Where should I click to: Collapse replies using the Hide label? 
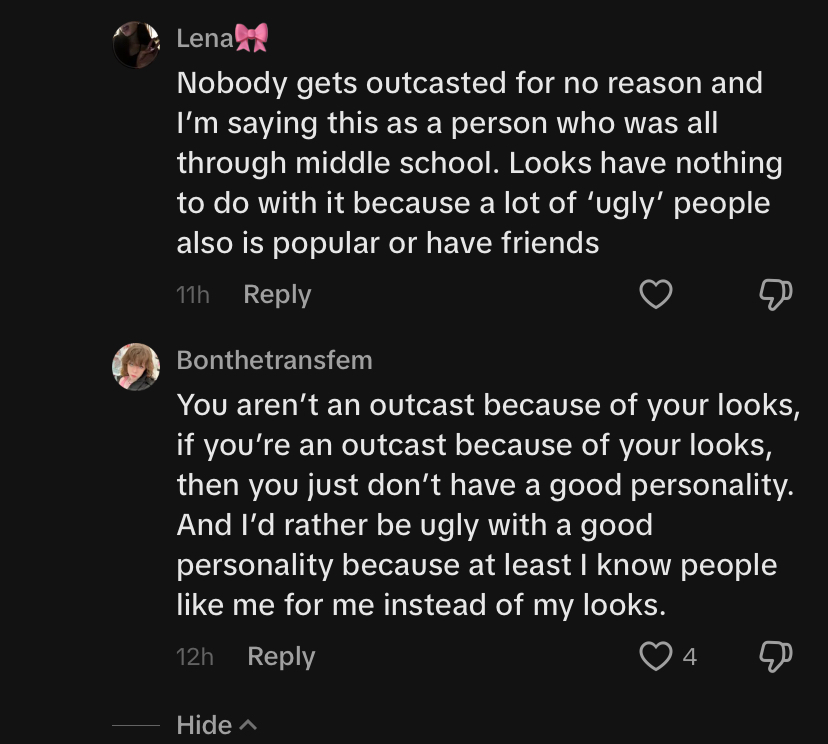204,725
